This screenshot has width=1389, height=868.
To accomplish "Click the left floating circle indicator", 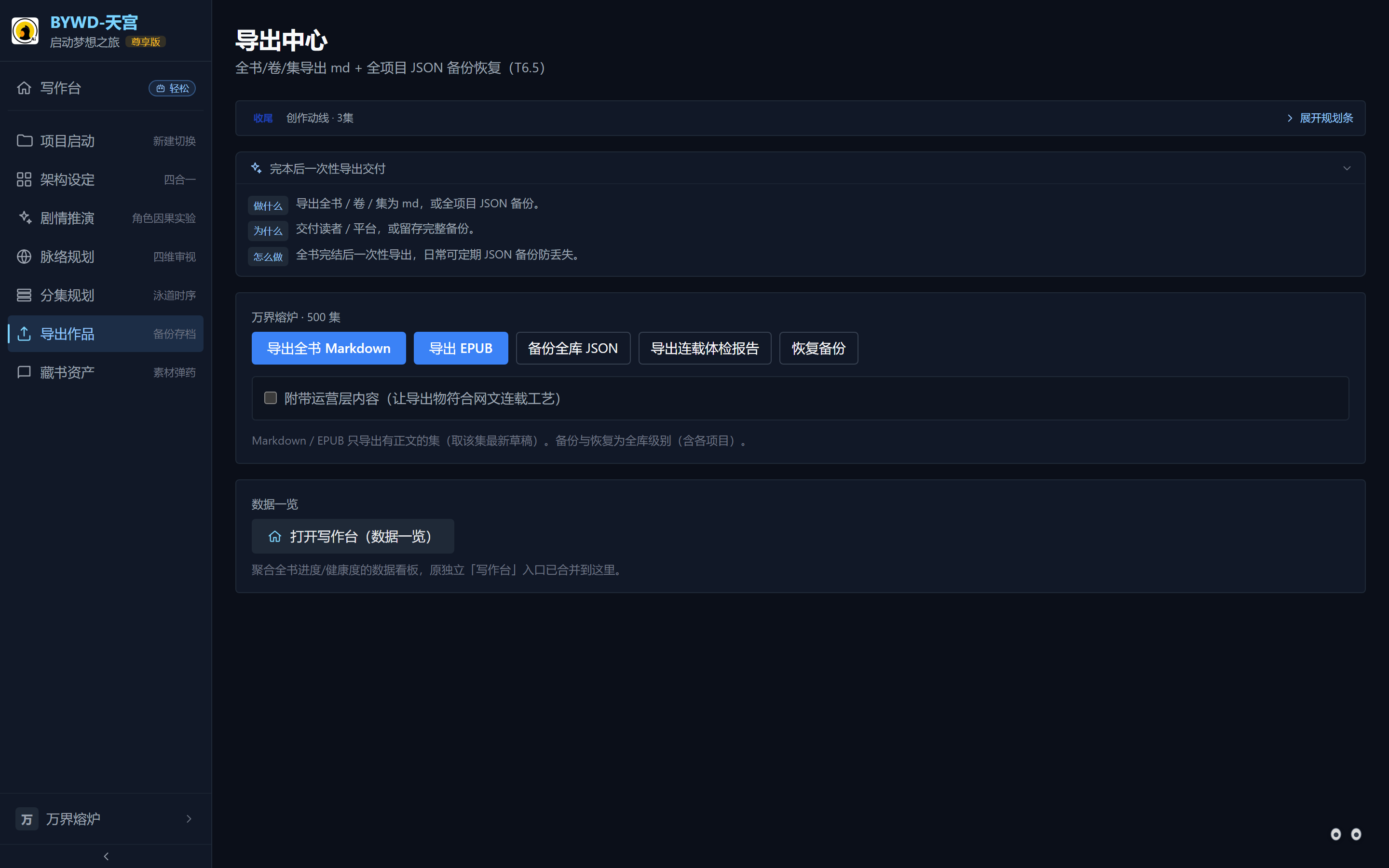I will pos(1335,834).
